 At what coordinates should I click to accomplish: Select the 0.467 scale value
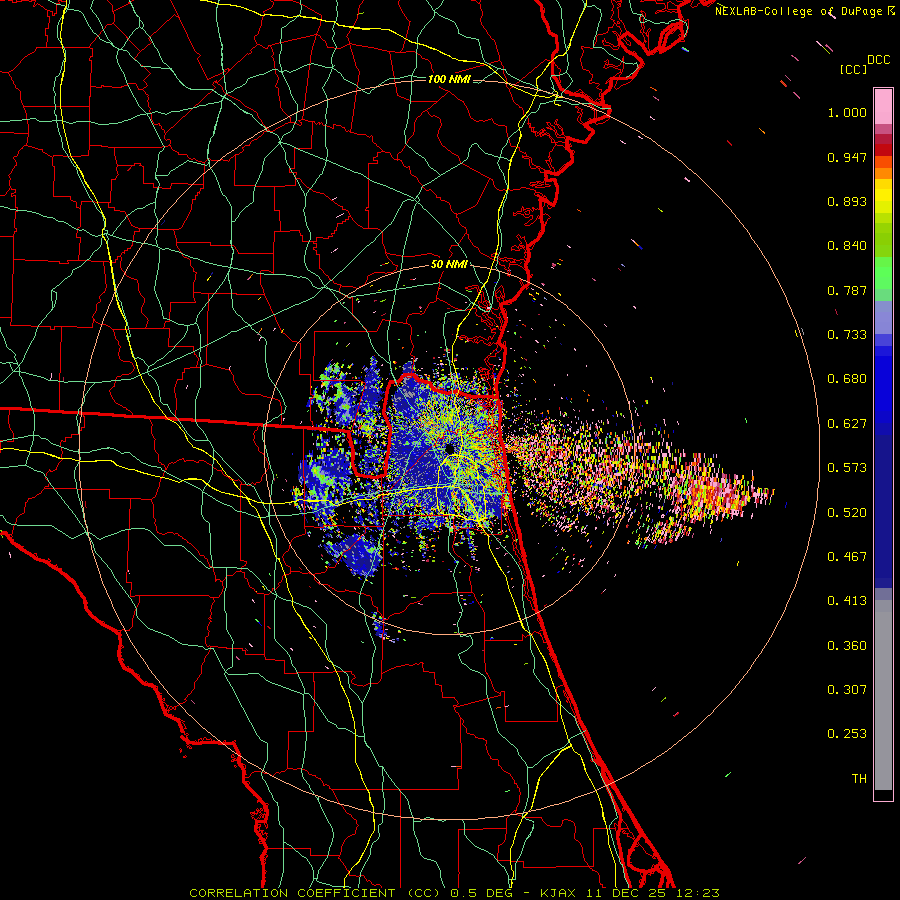(847, 557)
